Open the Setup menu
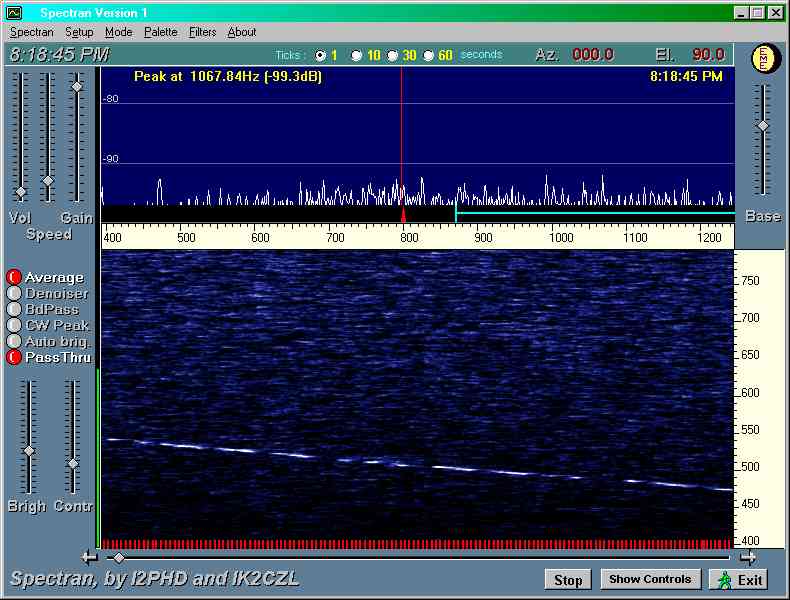Viewport: 790px width, 600px height. click(79, 32)
